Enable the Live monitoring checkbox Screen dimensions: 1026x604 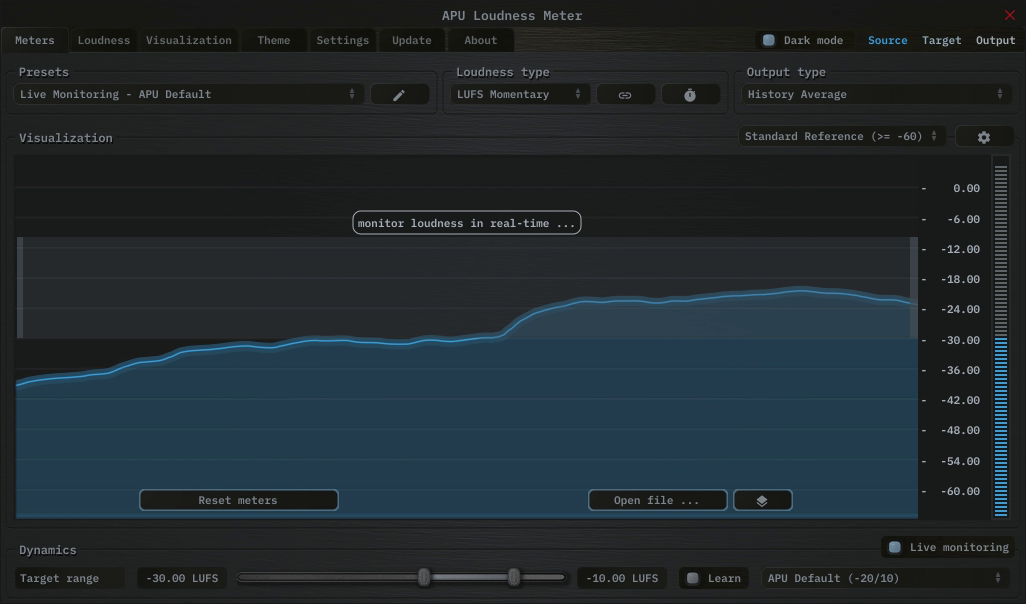point(895,548)
